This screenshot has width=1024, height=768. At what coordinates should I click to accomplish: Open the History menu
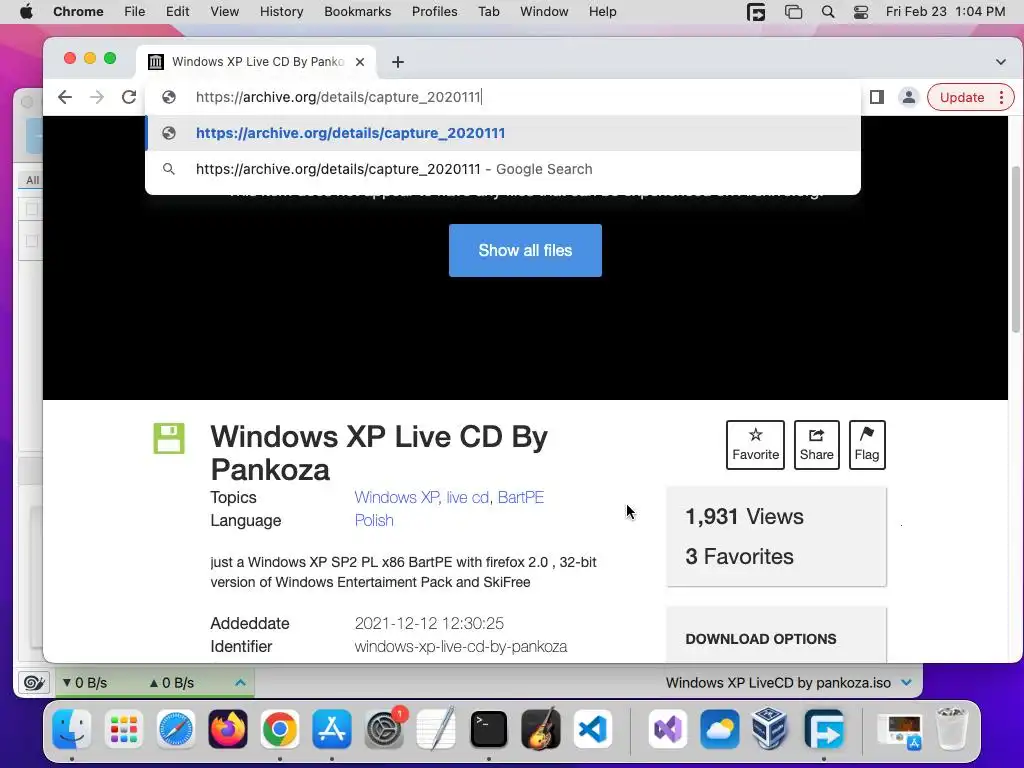[x=281, y=12]
